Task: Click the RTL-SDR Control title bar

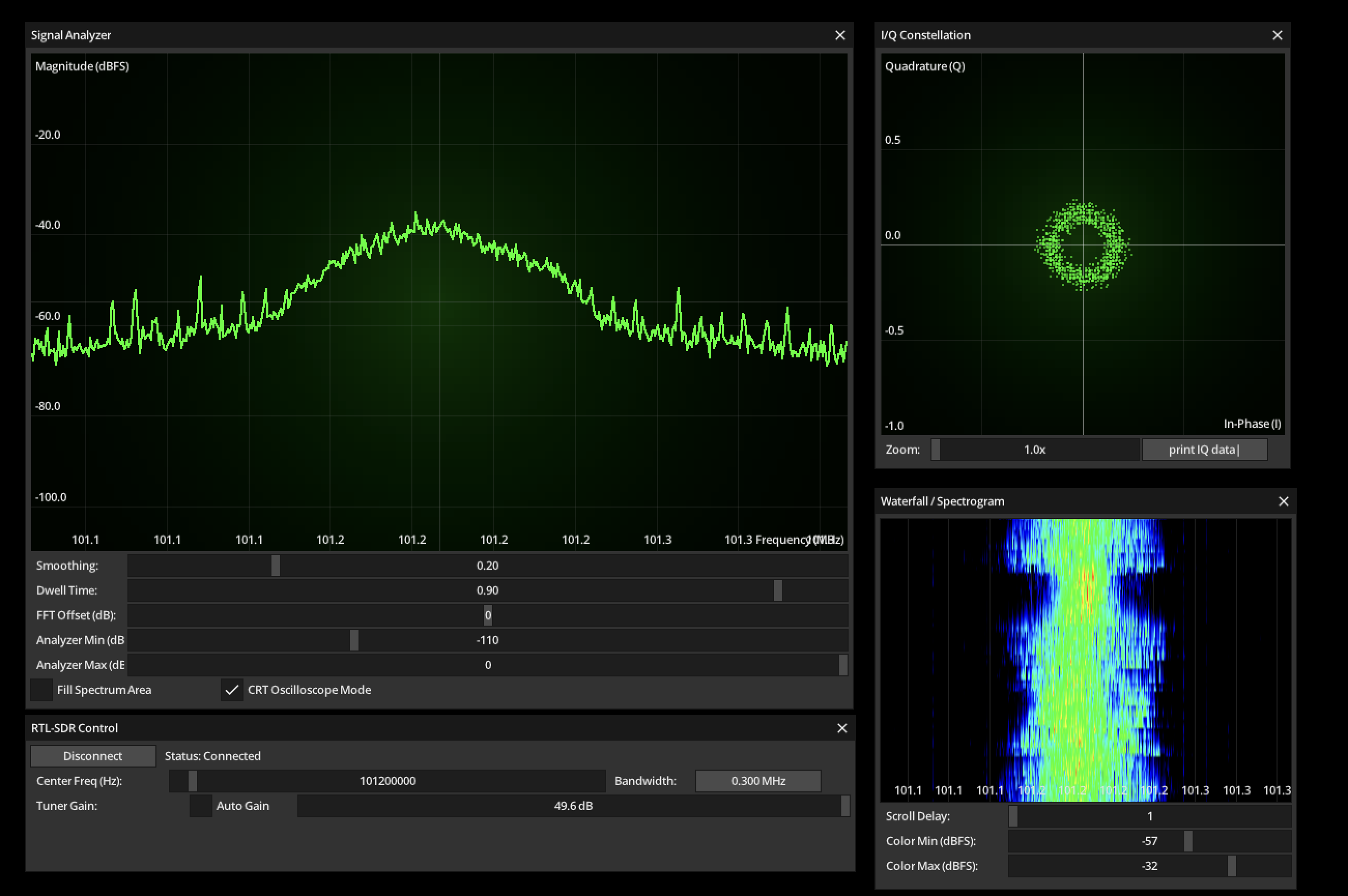Action: (x=440, y=728)
